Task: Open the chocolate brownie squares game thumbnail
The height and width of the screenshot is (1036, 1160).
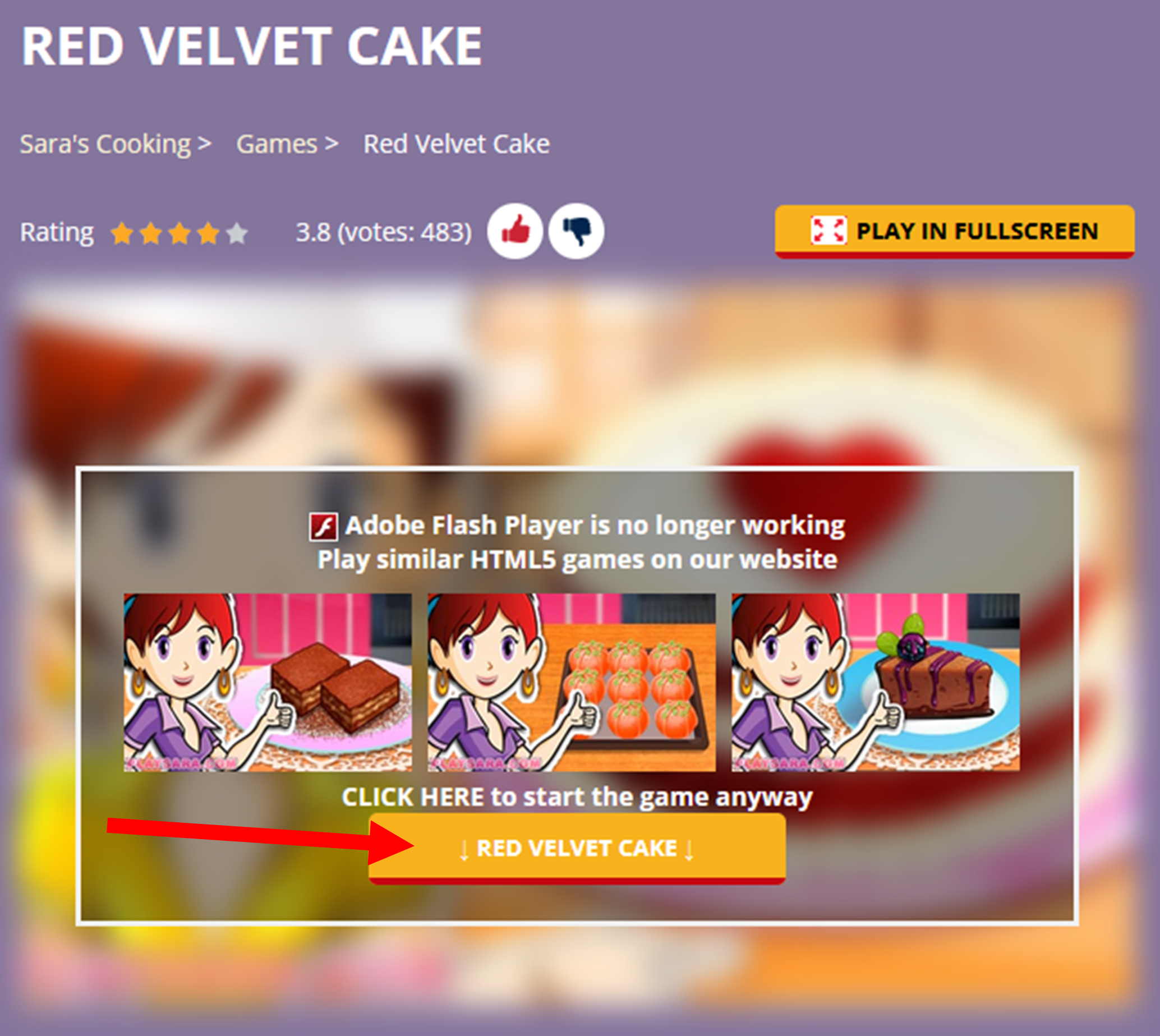Action: pos(268,683)
